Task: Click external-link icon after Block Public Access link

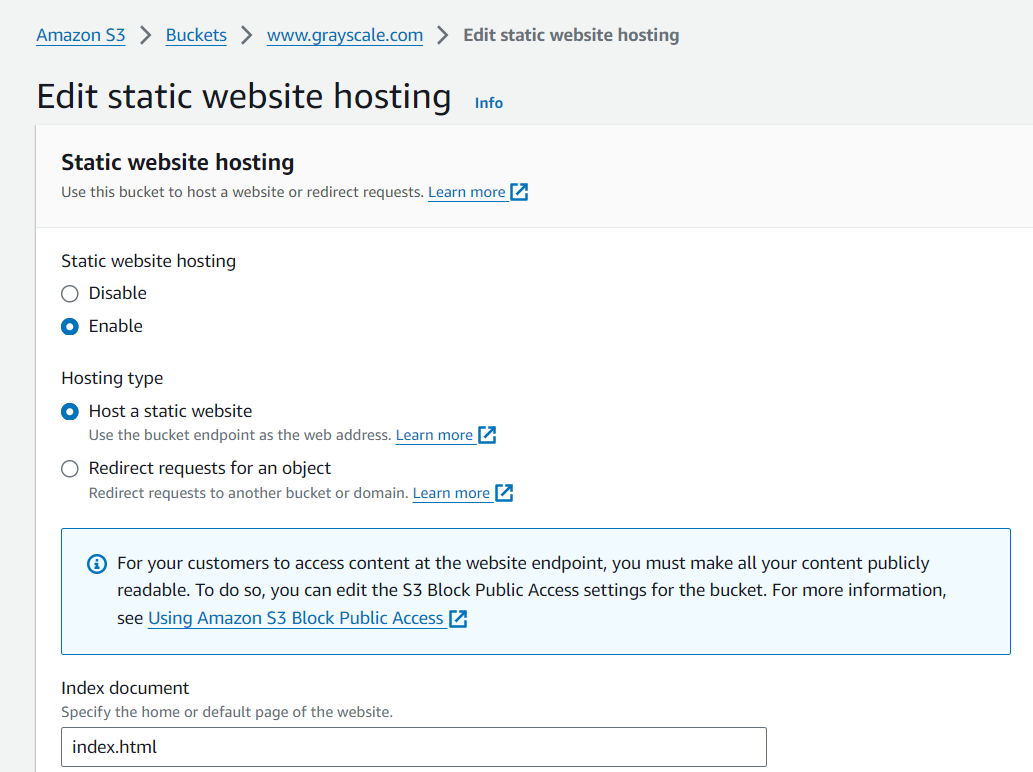Action: click(x=458, y=618)
